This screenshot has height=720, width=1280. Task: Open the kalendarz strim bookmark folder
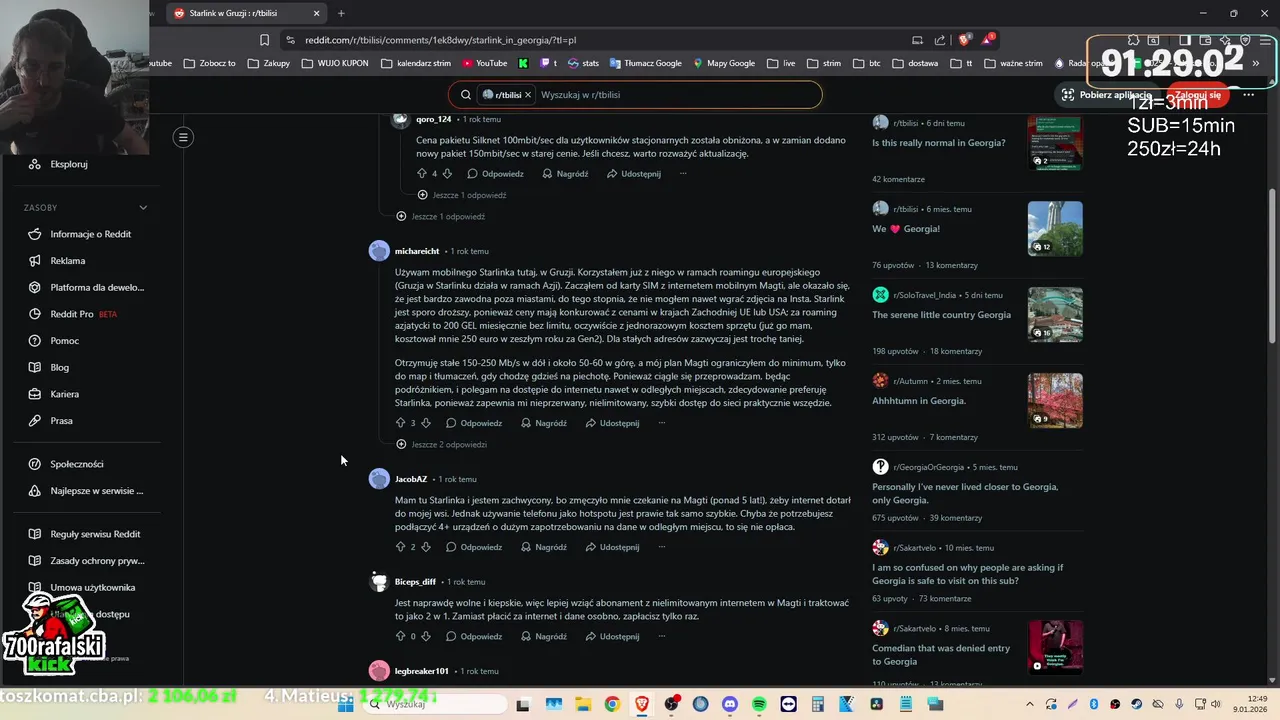click(416, 63)
